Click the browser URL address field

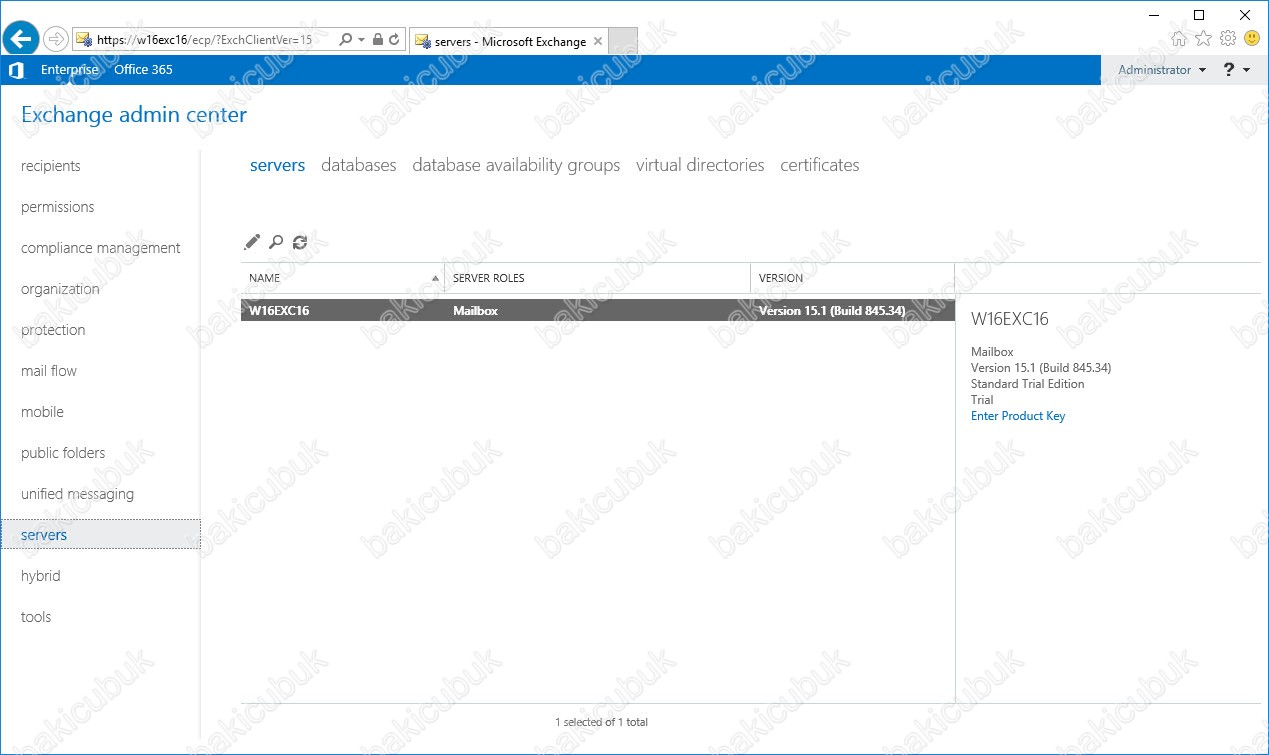205,40
